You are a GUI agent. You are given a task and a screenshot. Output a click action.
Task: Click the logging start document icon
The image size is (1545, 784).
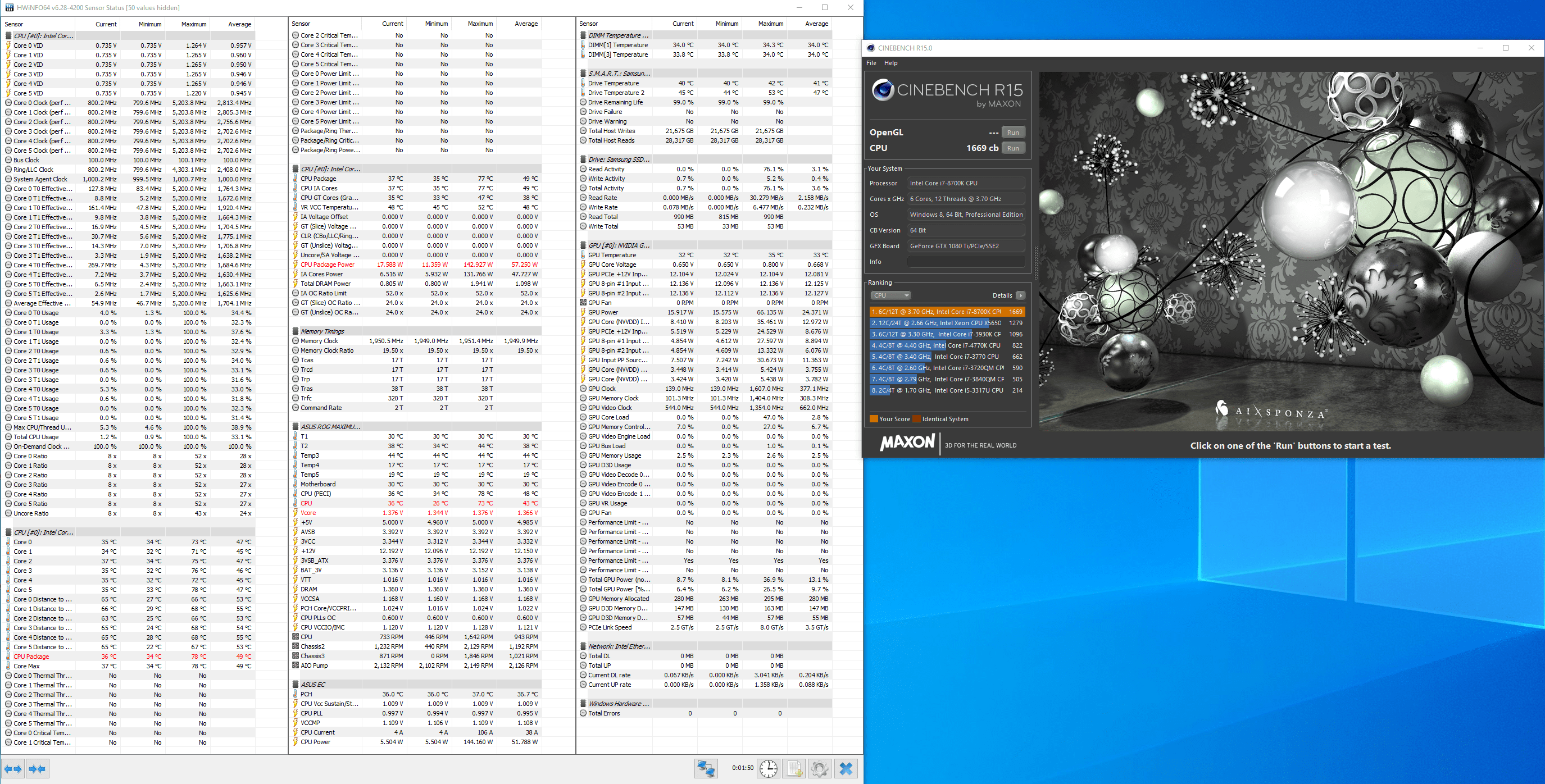794,768
